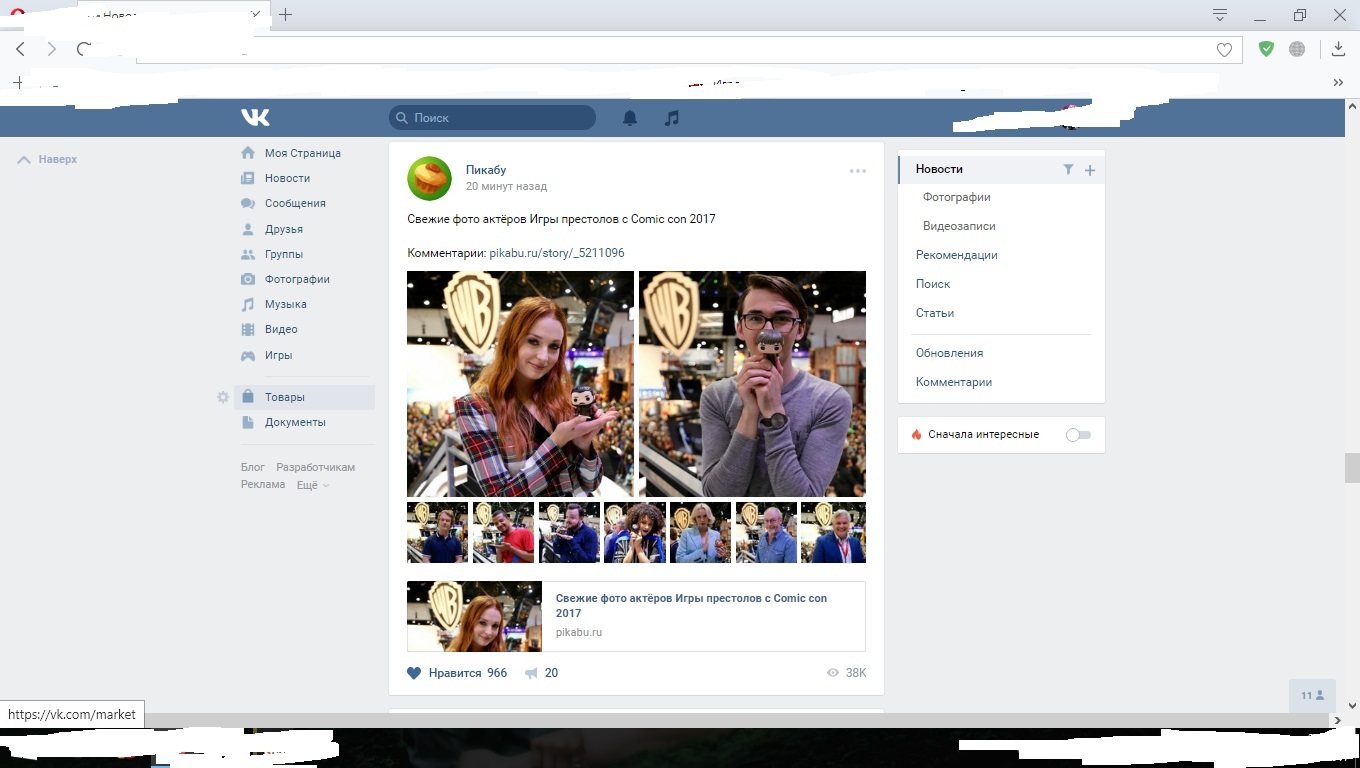
Task: Open Разработчикам footer link
Action: (316, 467)
